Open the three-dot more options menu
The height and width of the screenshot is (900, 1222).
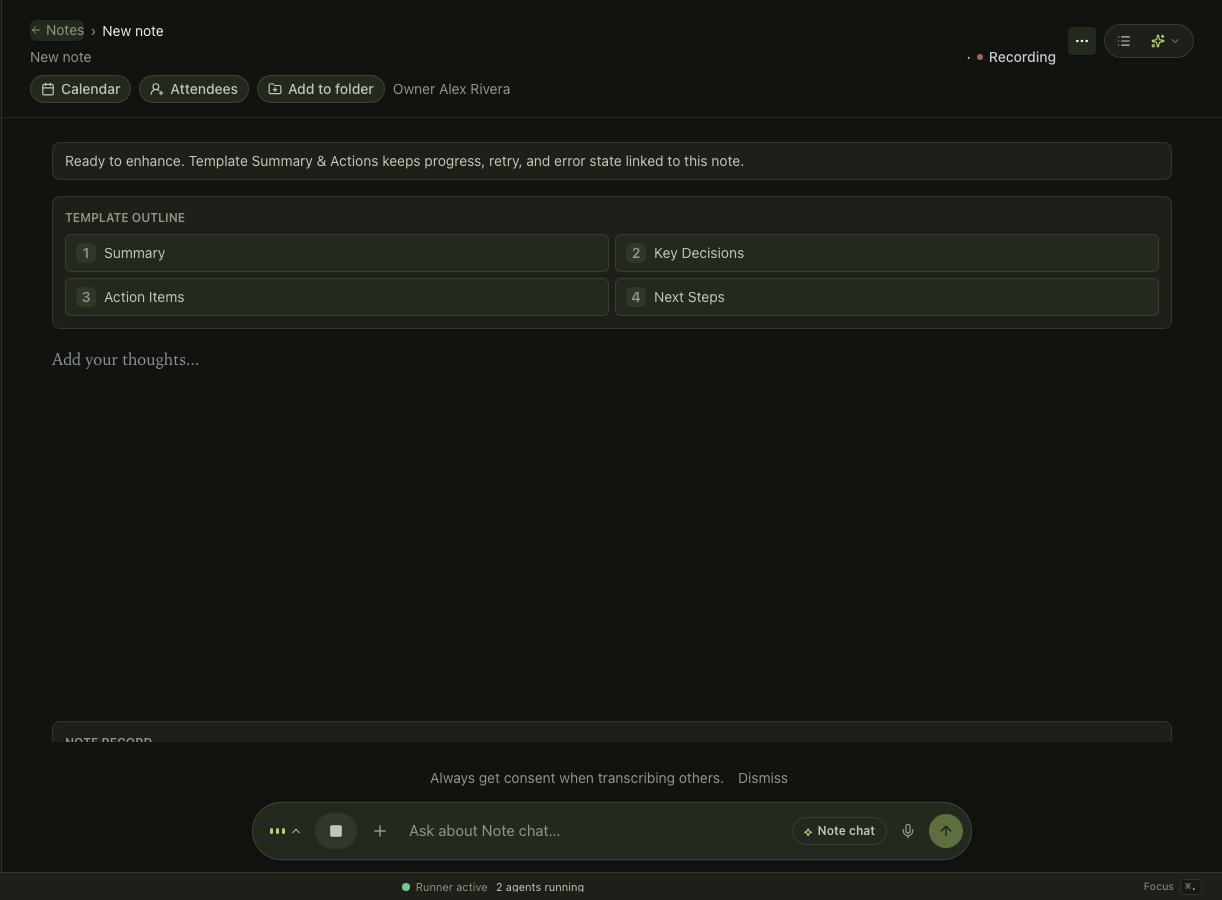[x=1082, y=41]
